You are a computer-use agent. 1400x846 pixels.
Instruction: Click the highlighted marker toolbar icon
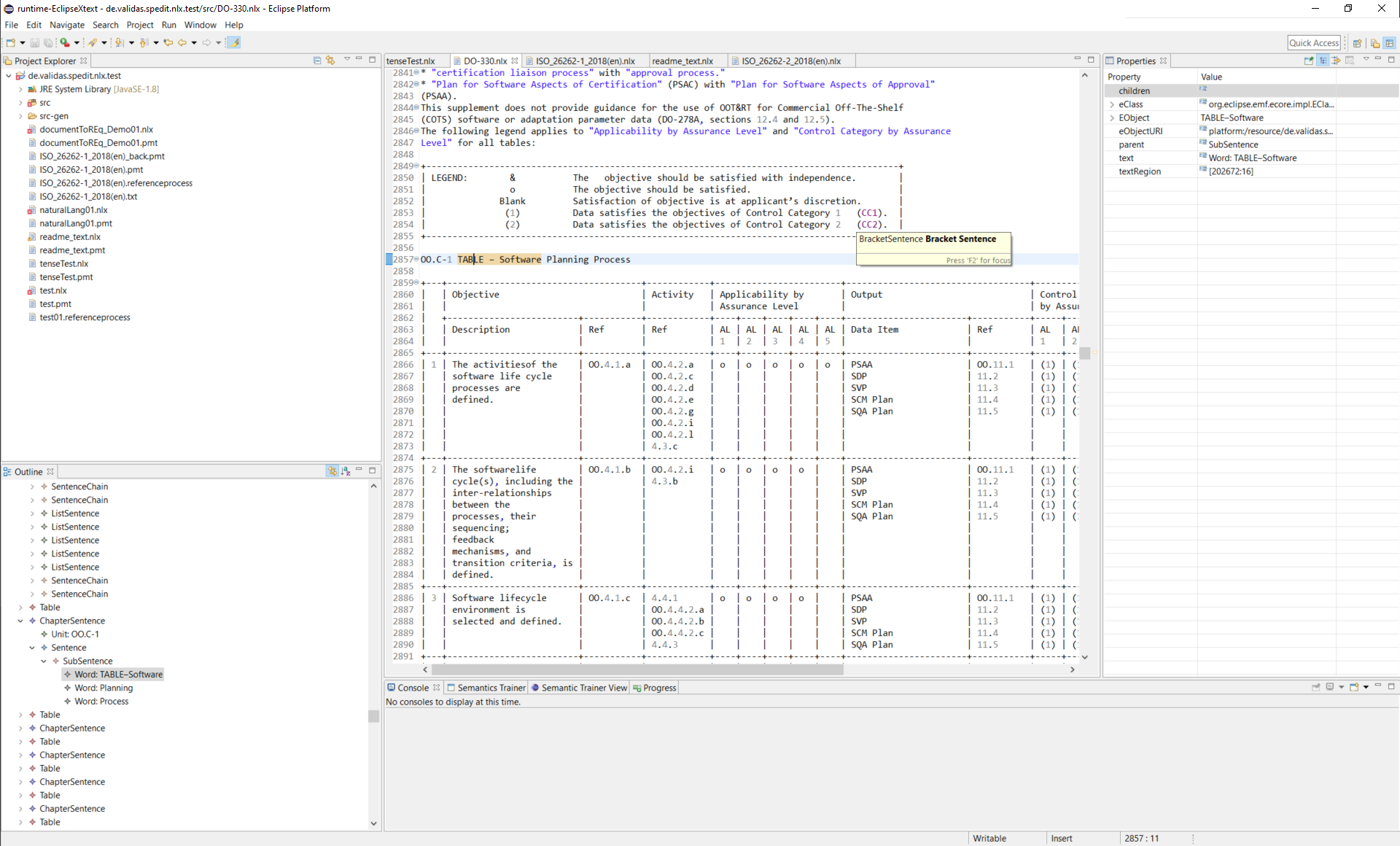click(x=234, y=43)
